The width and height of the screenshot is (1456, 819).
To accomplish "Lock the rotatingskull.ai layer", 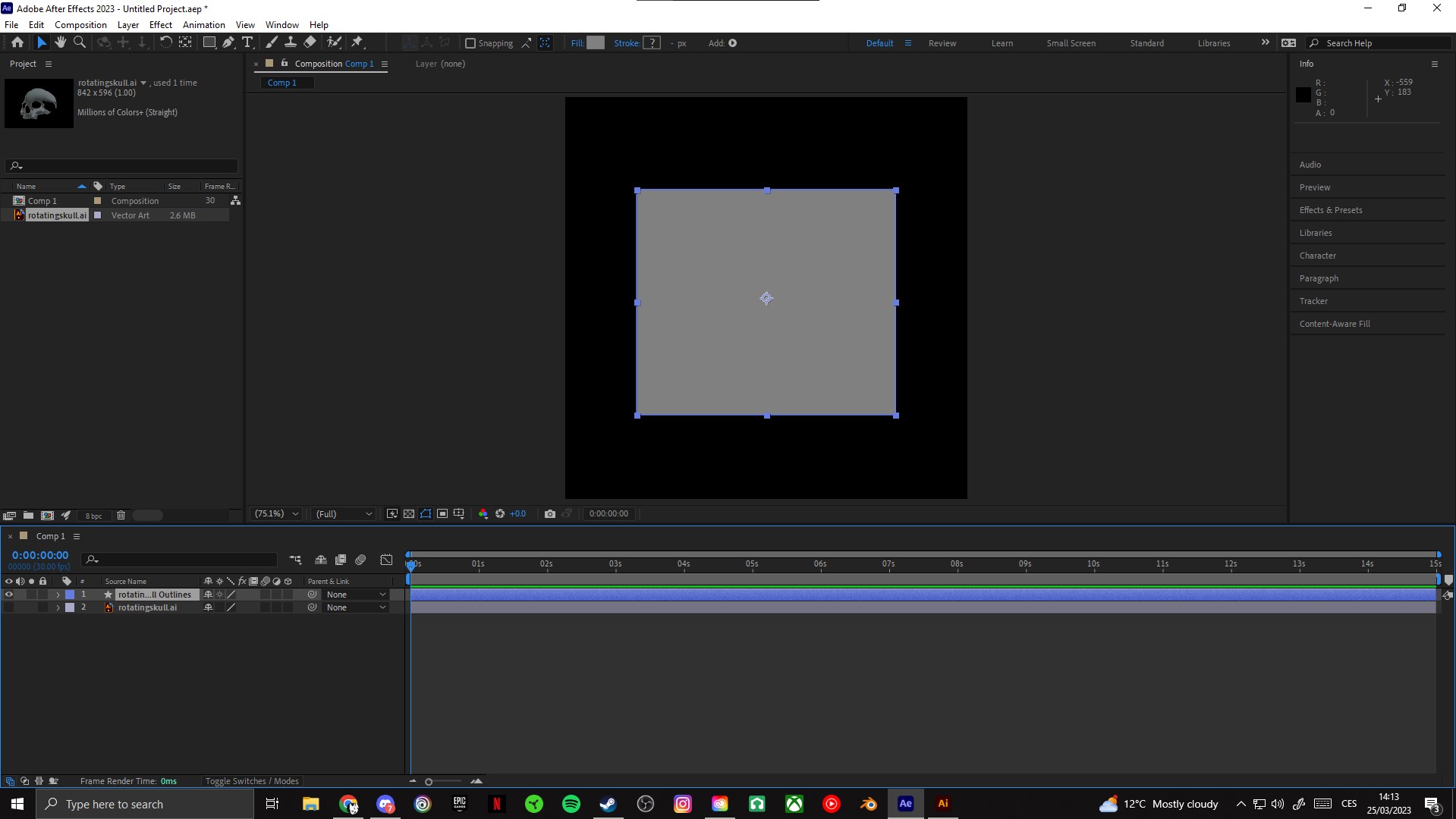I will (x=43, y=607).
